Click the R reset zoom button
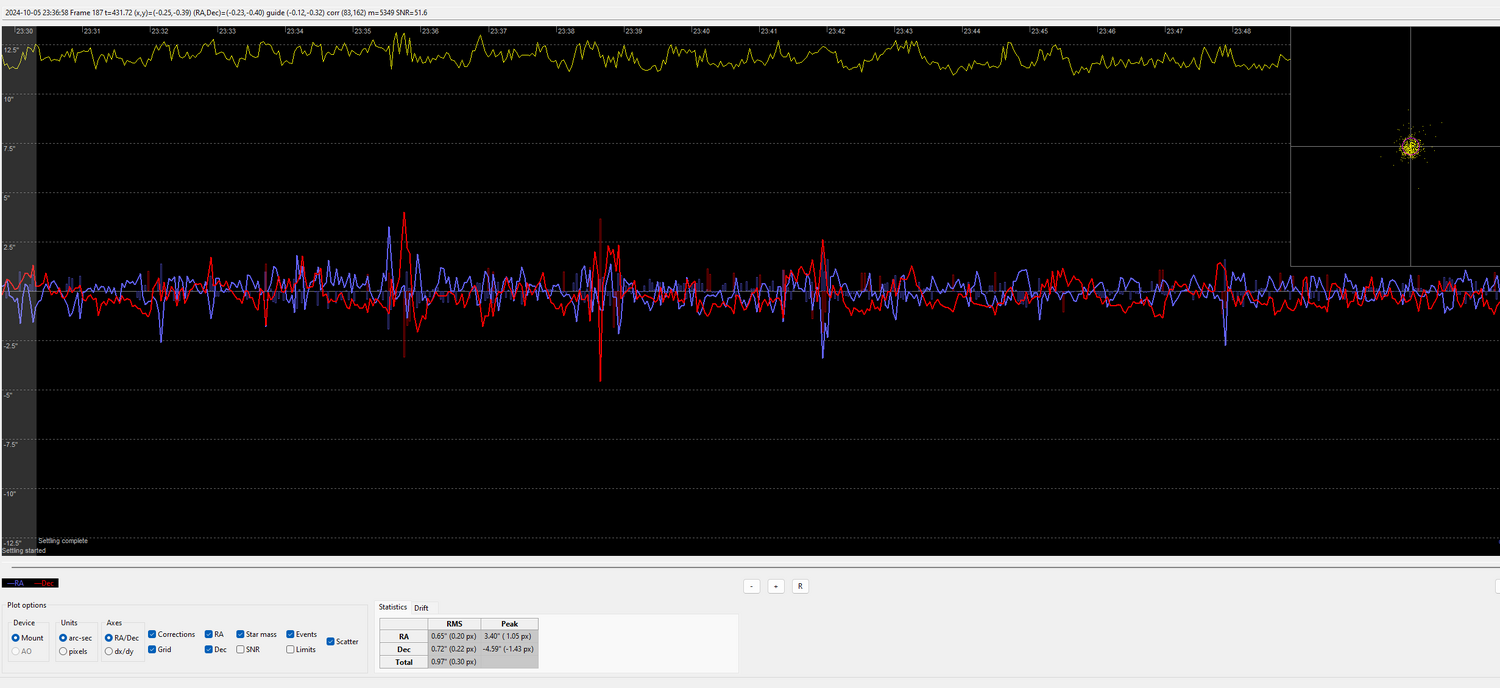Screen dimensions: 1500x688 [800, 586]
